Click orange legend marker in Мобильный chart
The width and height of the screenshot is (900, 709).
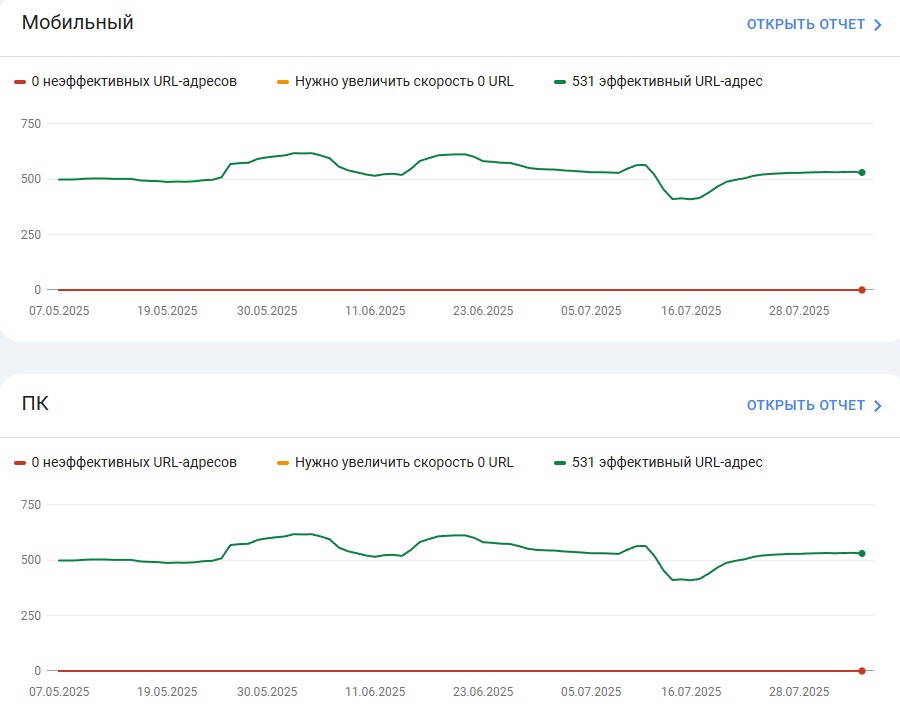[283, 82]
